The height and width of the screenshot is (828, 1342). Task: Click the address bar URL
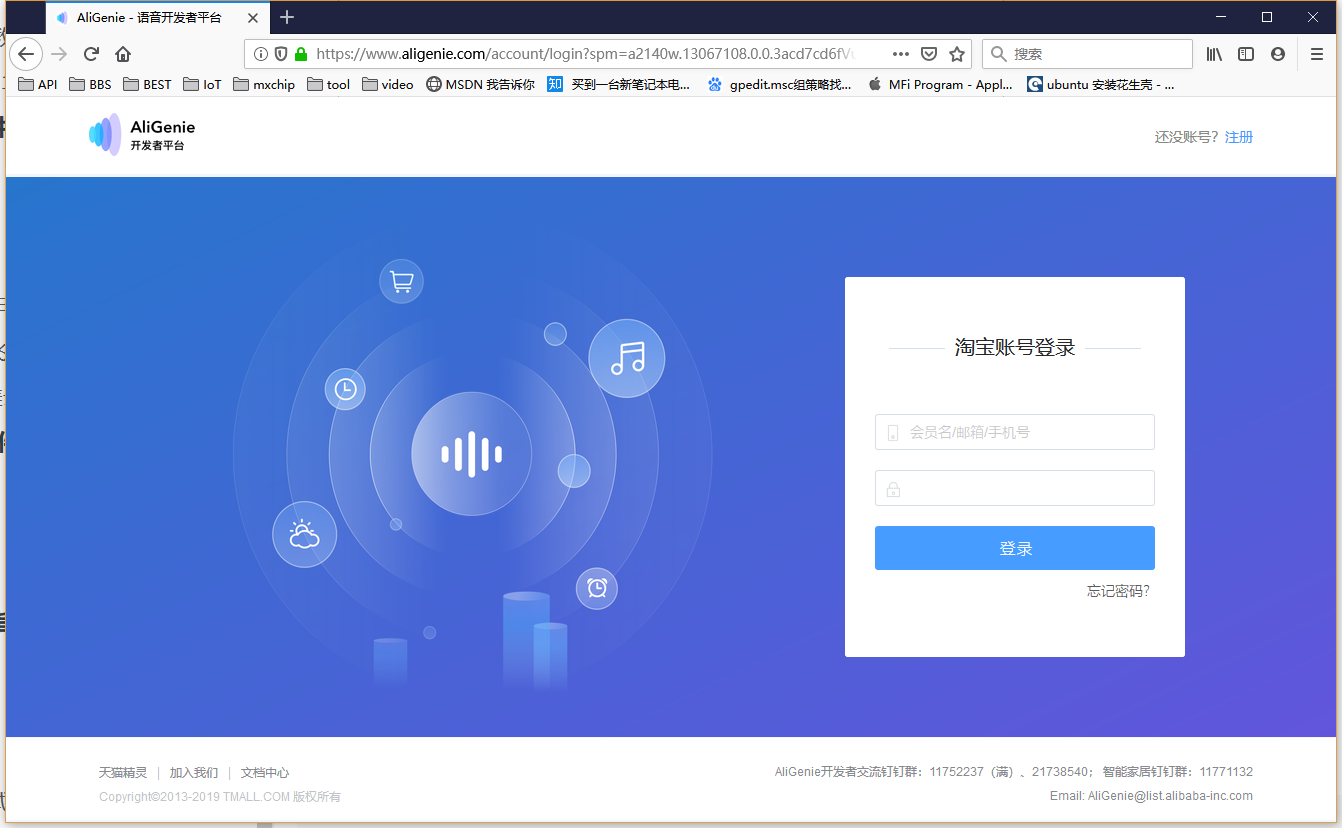click(585, 54)
